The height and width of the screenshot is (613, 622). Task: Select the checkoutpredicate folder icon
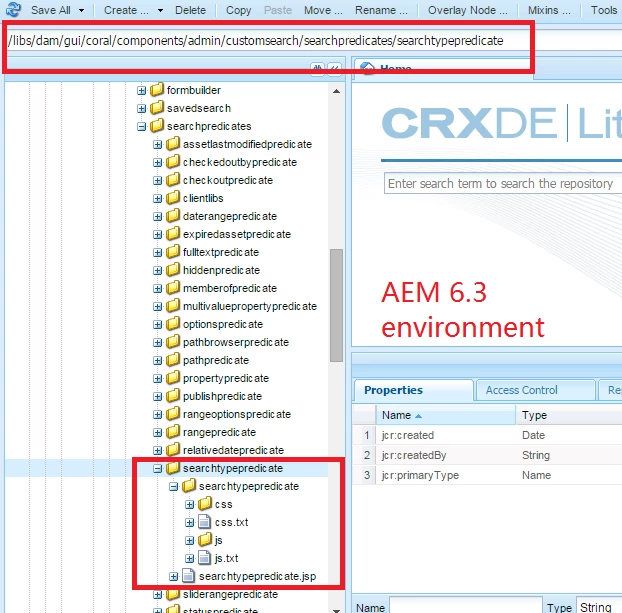click(173, 180)
